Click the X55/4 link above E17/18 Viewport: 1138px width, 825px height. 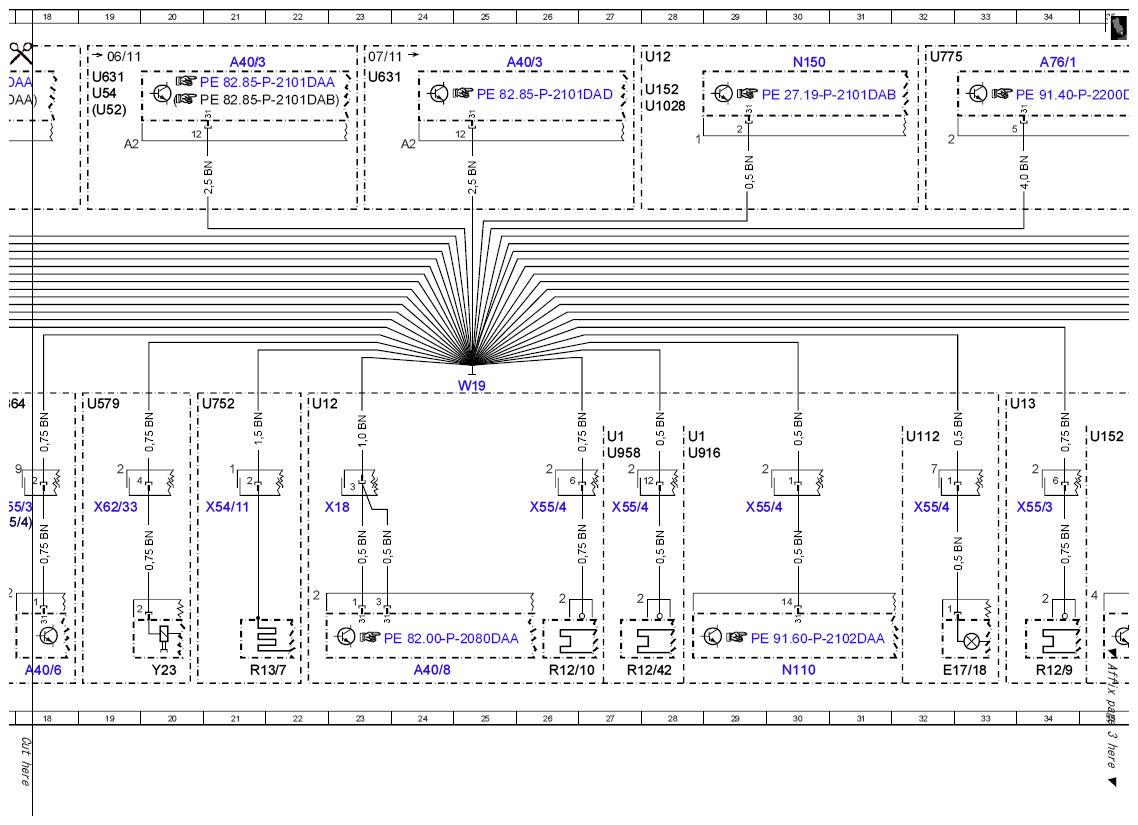pos(932,506)
